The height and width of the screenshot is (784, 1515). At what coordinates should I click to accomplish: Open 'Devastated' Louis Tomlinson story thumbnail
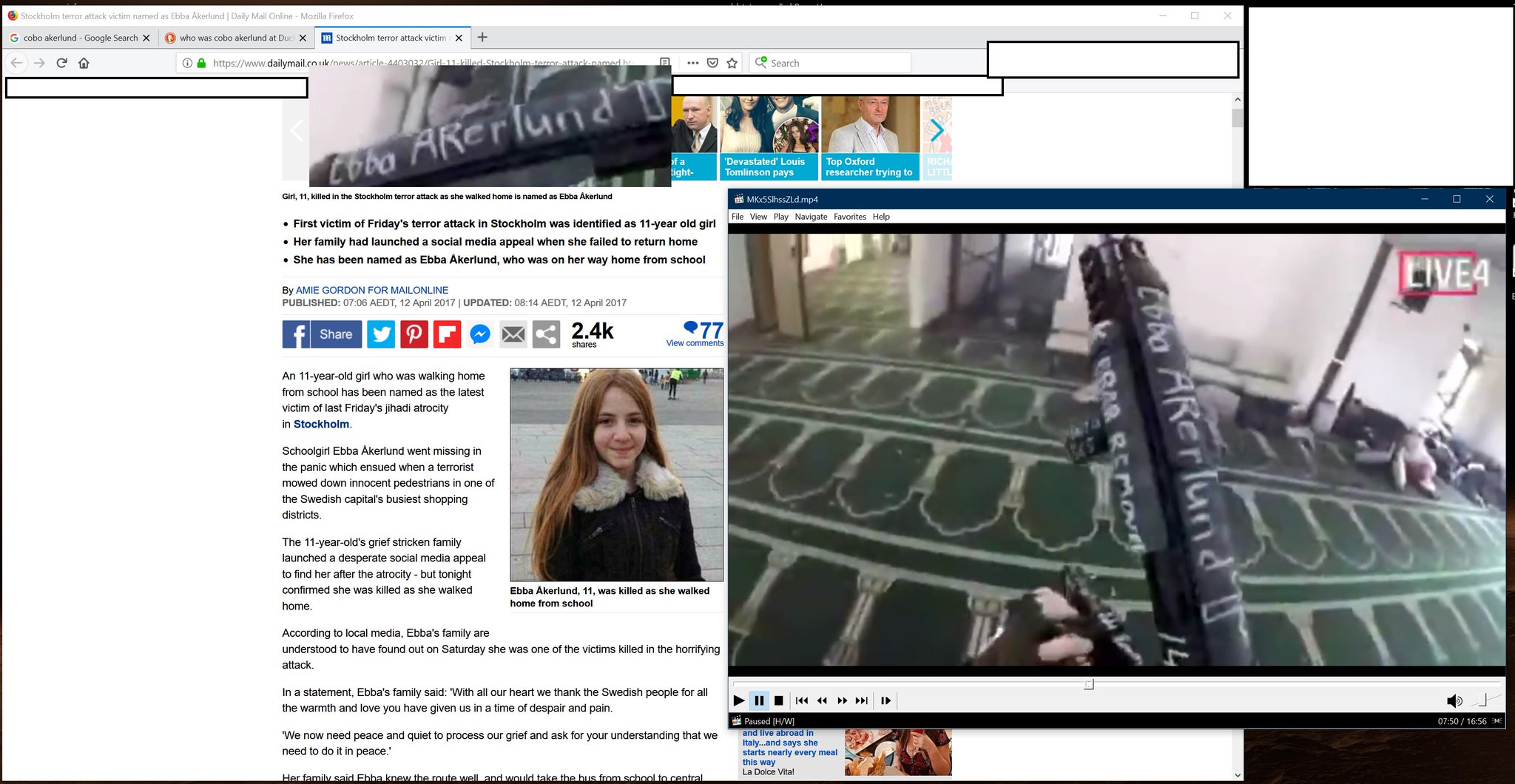tap(769, 138)
